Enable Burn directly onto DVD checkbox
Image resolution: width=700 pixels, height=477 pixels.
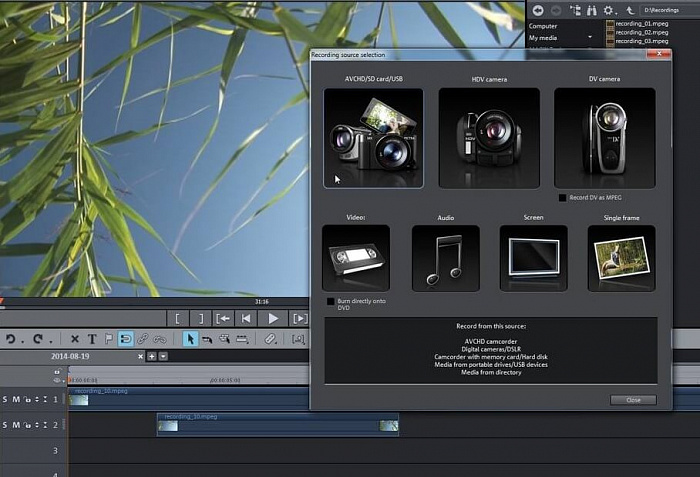click(x=330, y=301)
